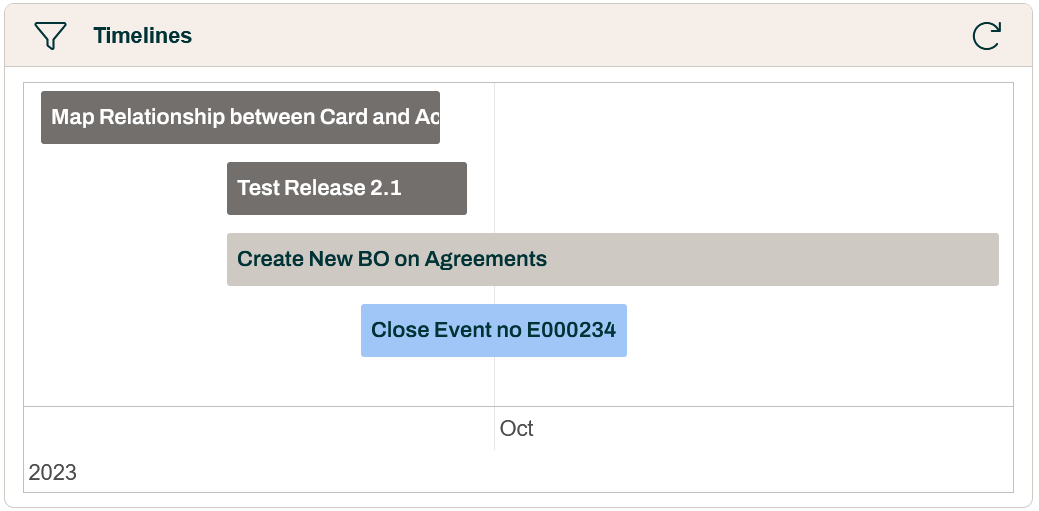Click blank space right of Test Release 2.1 bar
Viewport: 1039px width, 511px height.
(x=740, y=188)
